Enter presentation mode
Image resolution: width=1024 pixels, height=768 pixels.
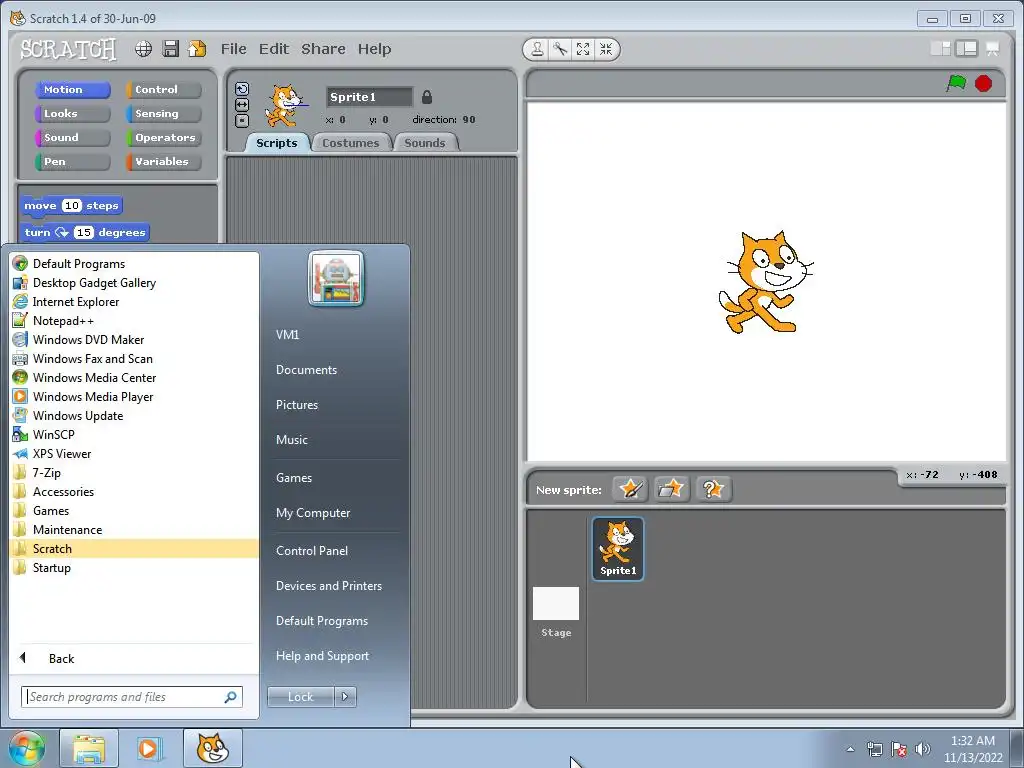[x=992, y=48]
